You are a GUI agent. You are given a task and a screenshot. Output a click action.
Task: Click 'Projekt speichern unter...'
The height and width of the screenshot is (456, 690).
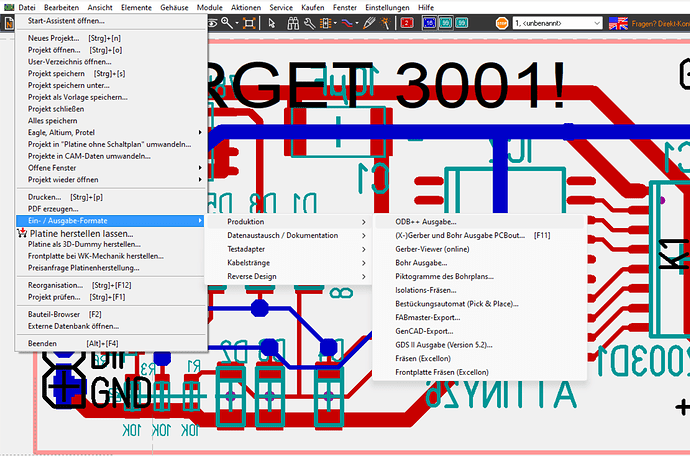pyautogui.click(x=110, y=85)
